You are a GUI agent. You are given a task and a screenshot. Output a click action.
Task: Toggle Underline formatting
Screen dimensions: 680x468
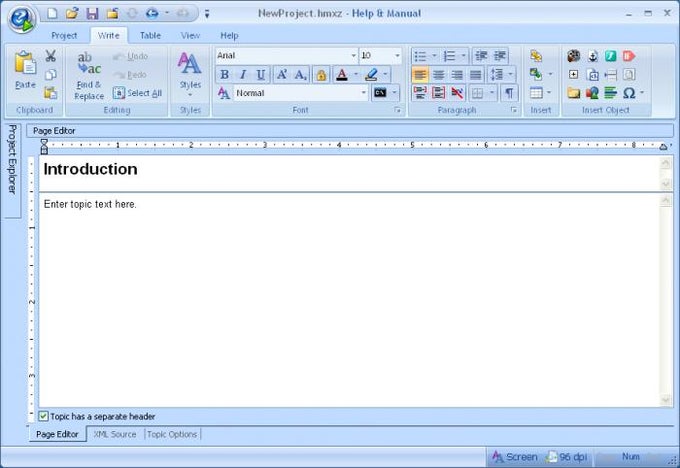tap(261, 75)
